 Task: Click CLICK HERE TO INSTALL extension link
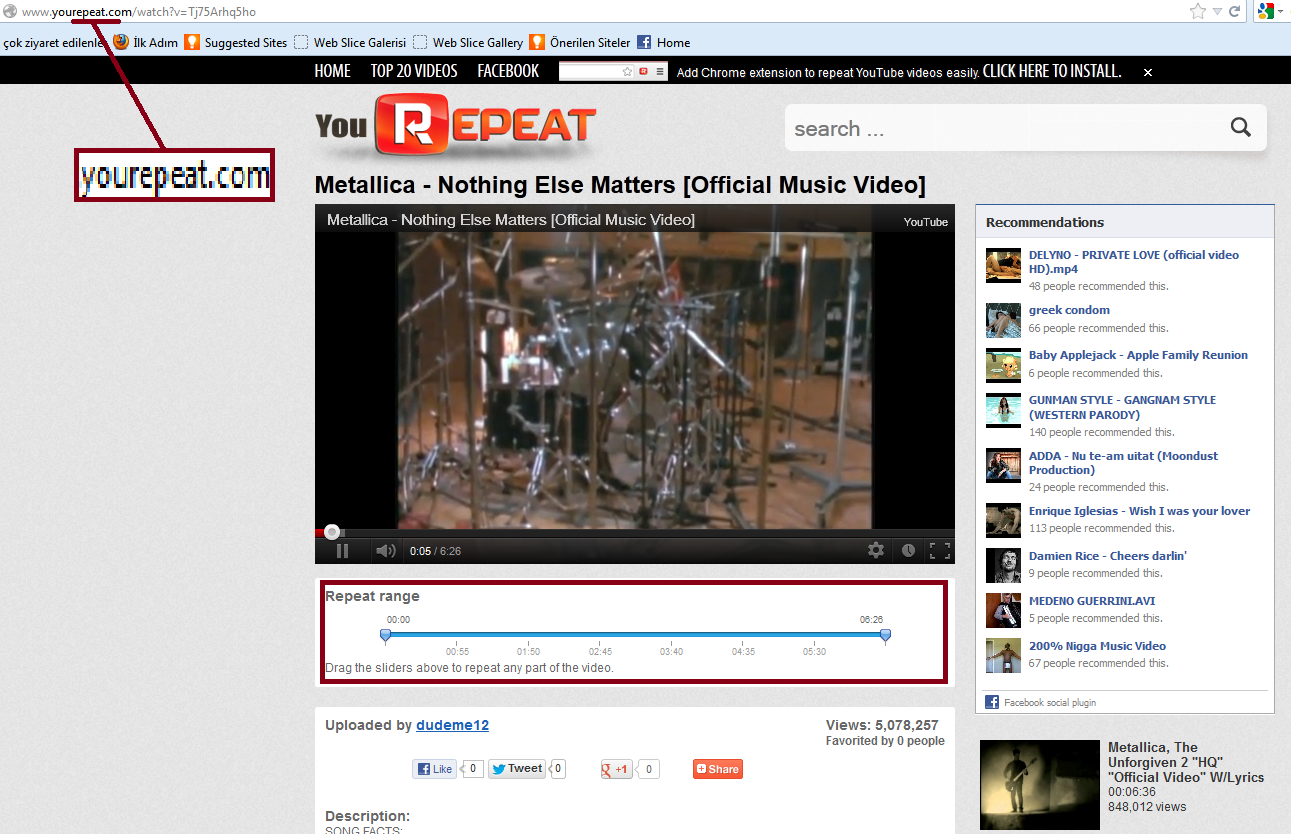1052,71
